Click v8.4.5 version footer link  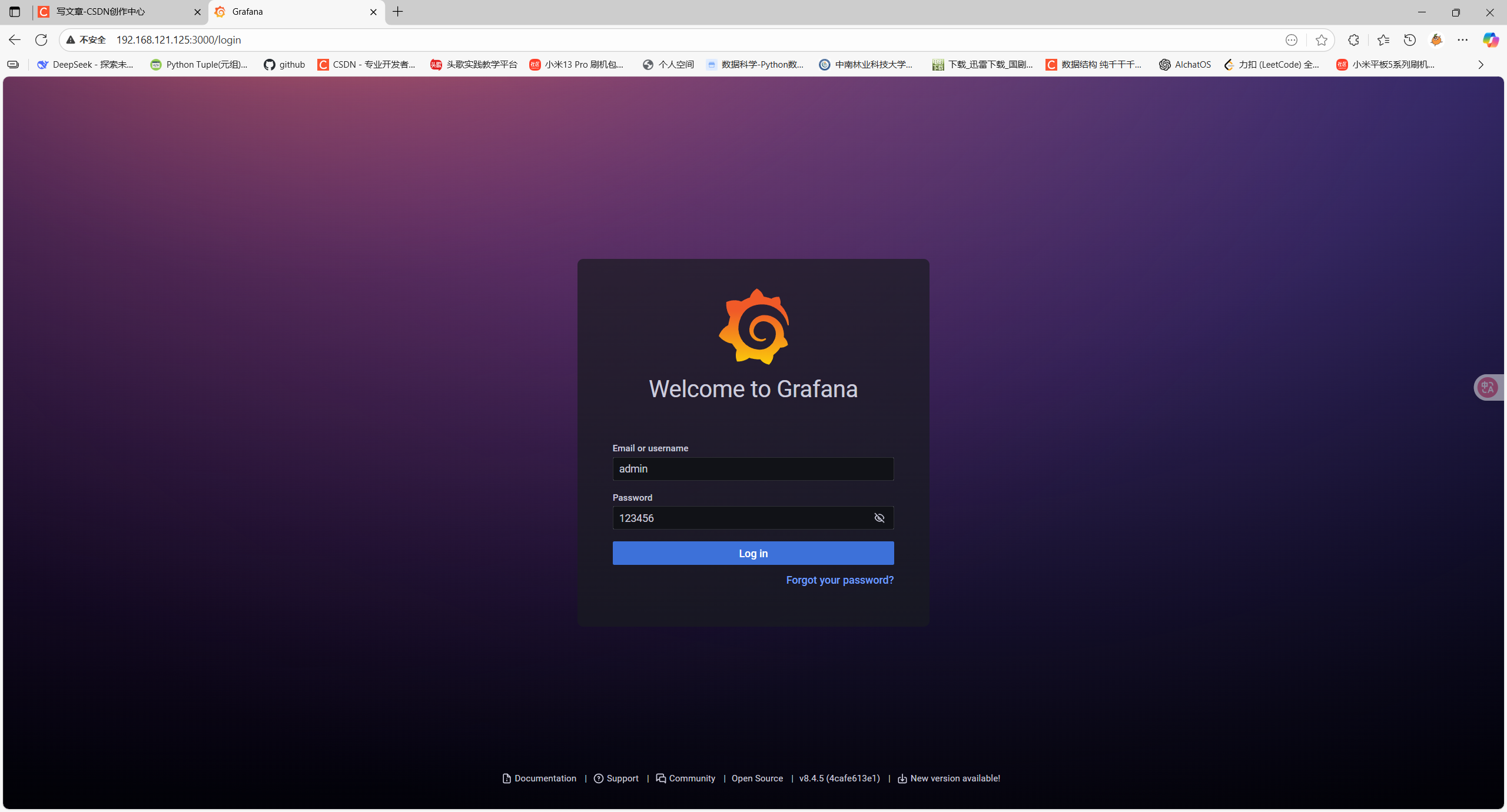(x=839, y=778)
